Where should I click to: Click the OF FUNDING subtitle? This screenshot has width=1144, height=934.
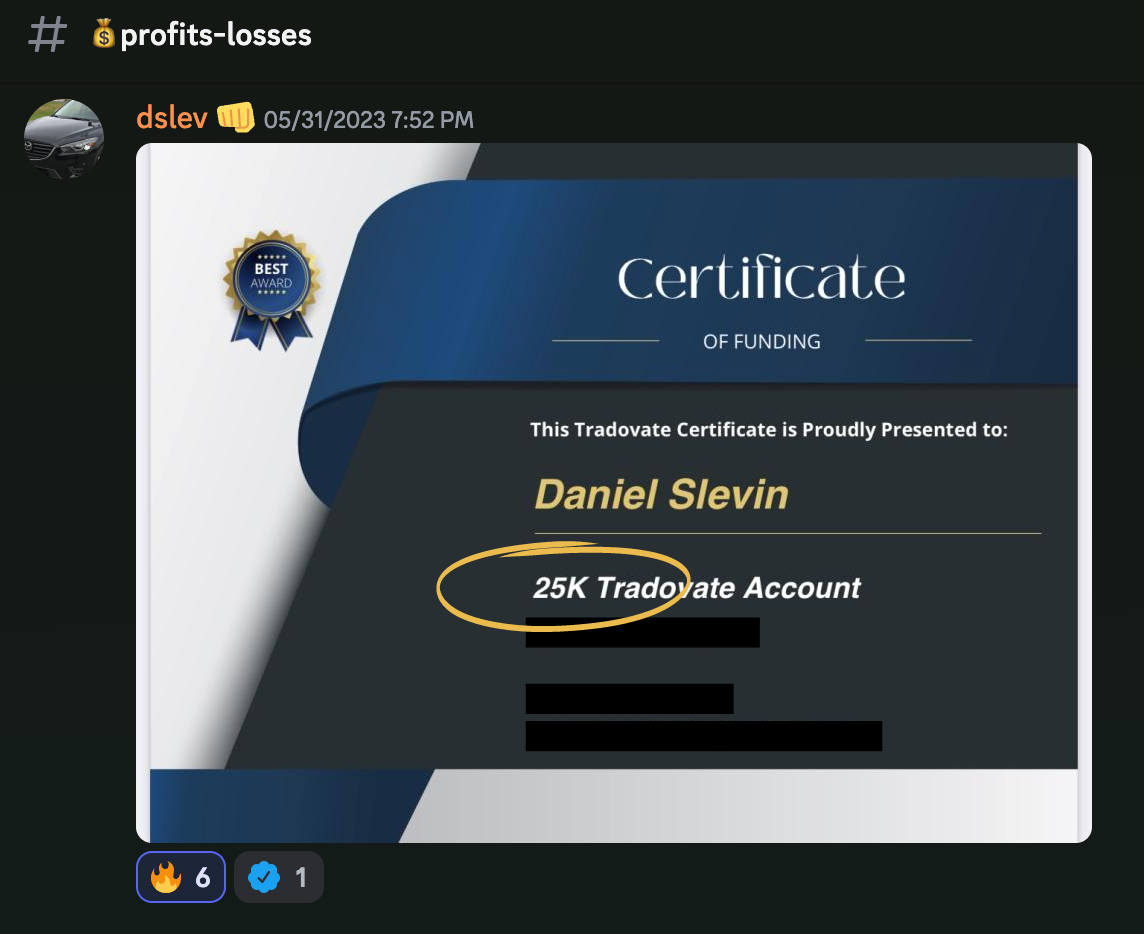[x=762, y=341]
